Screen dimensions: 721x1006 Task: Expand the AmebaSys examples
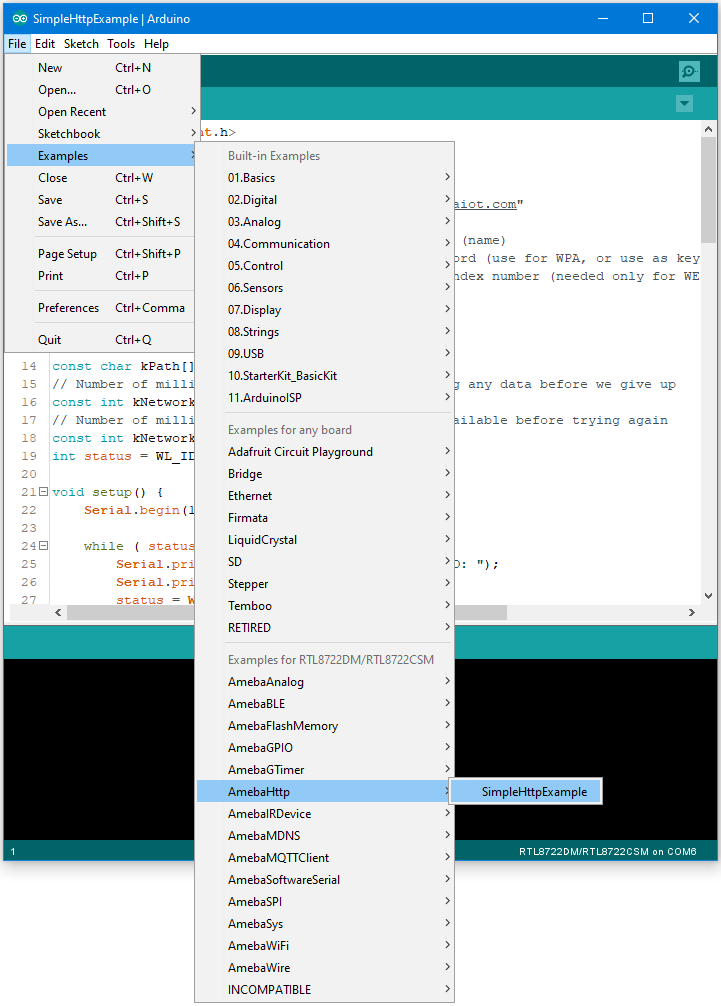tap(325, 924)
